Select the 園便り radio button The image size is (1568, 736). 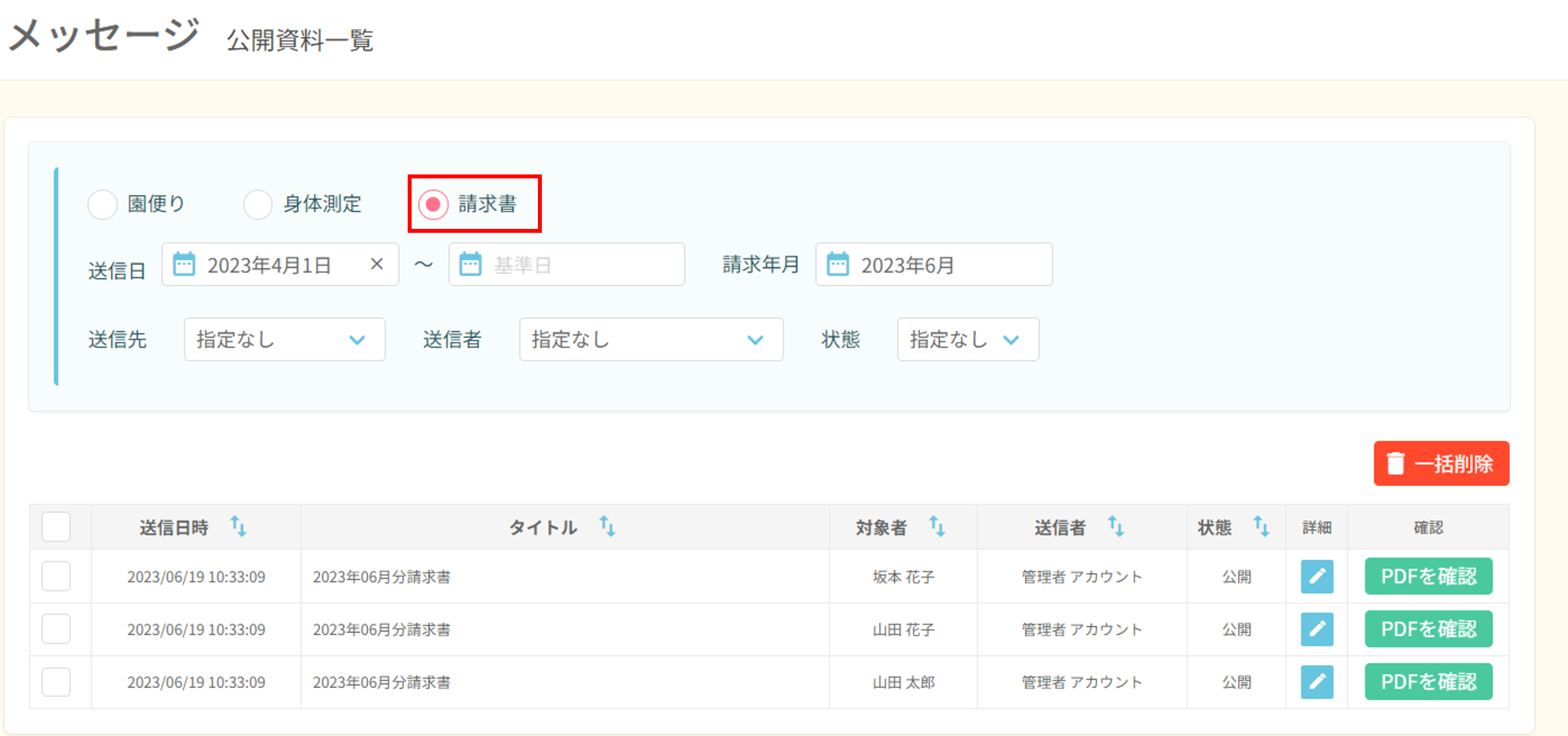[102, 204]
